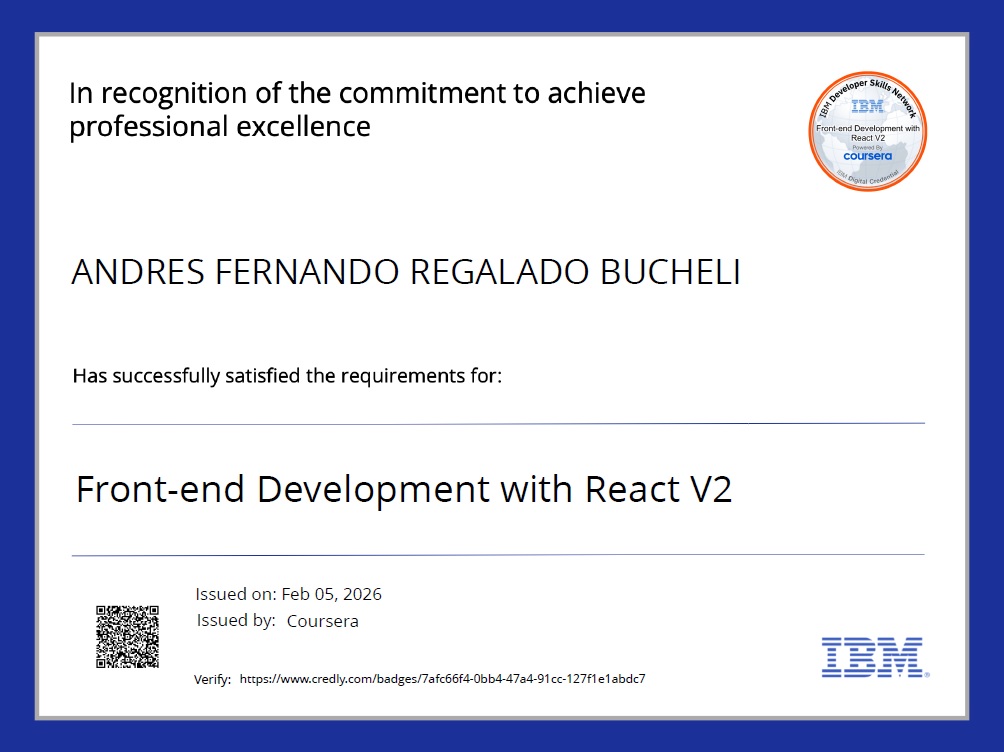Click the Front-end Development with React V2 badge label
Screen dimensions: 1004x752
coord(868,132)
